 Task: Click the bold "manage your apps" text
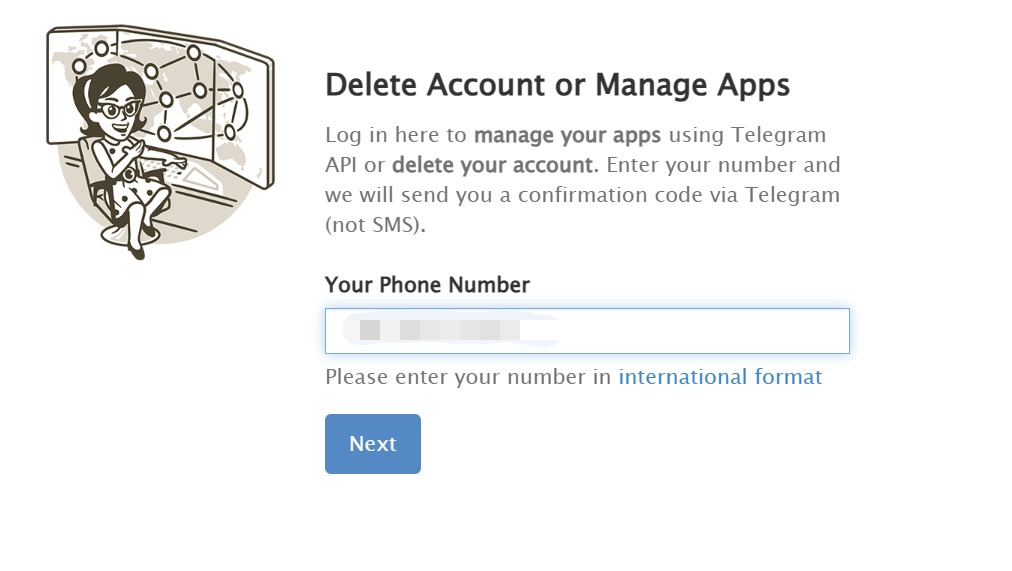568,135
